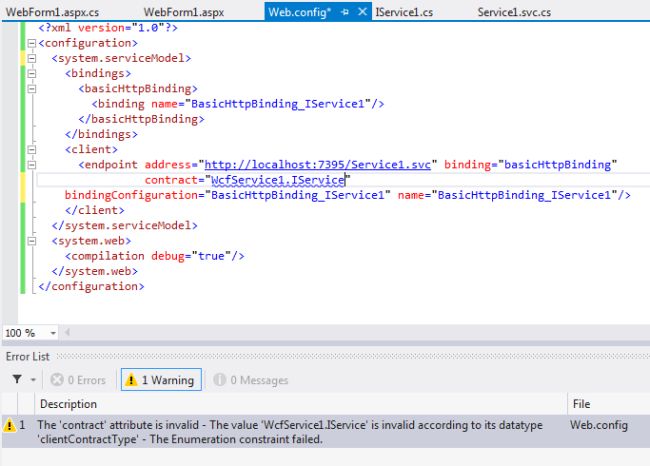Collapse the client element

click(x=32, y=150)
